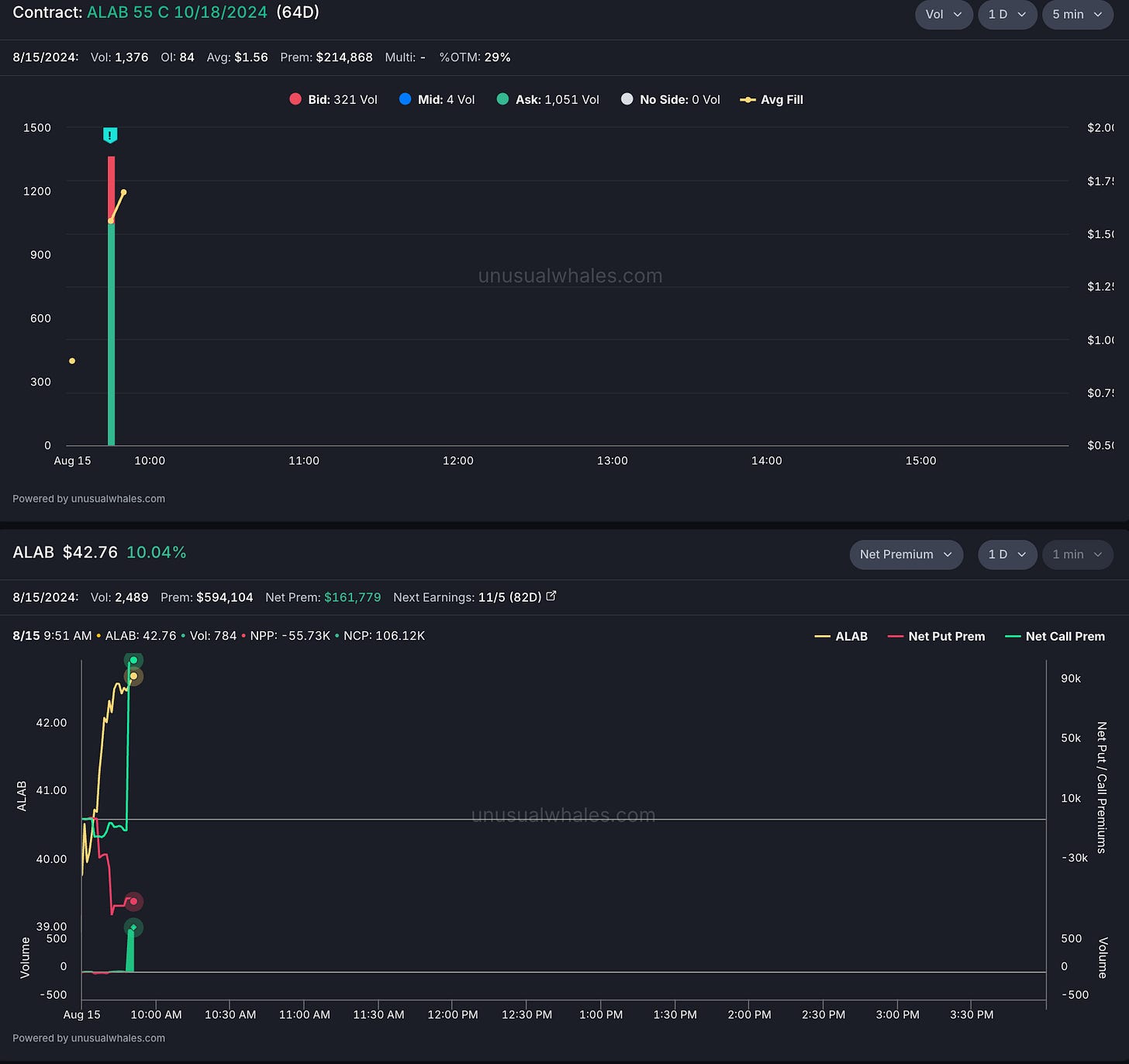Click the green Net Call Prem endpoint marker

point(133,661)
